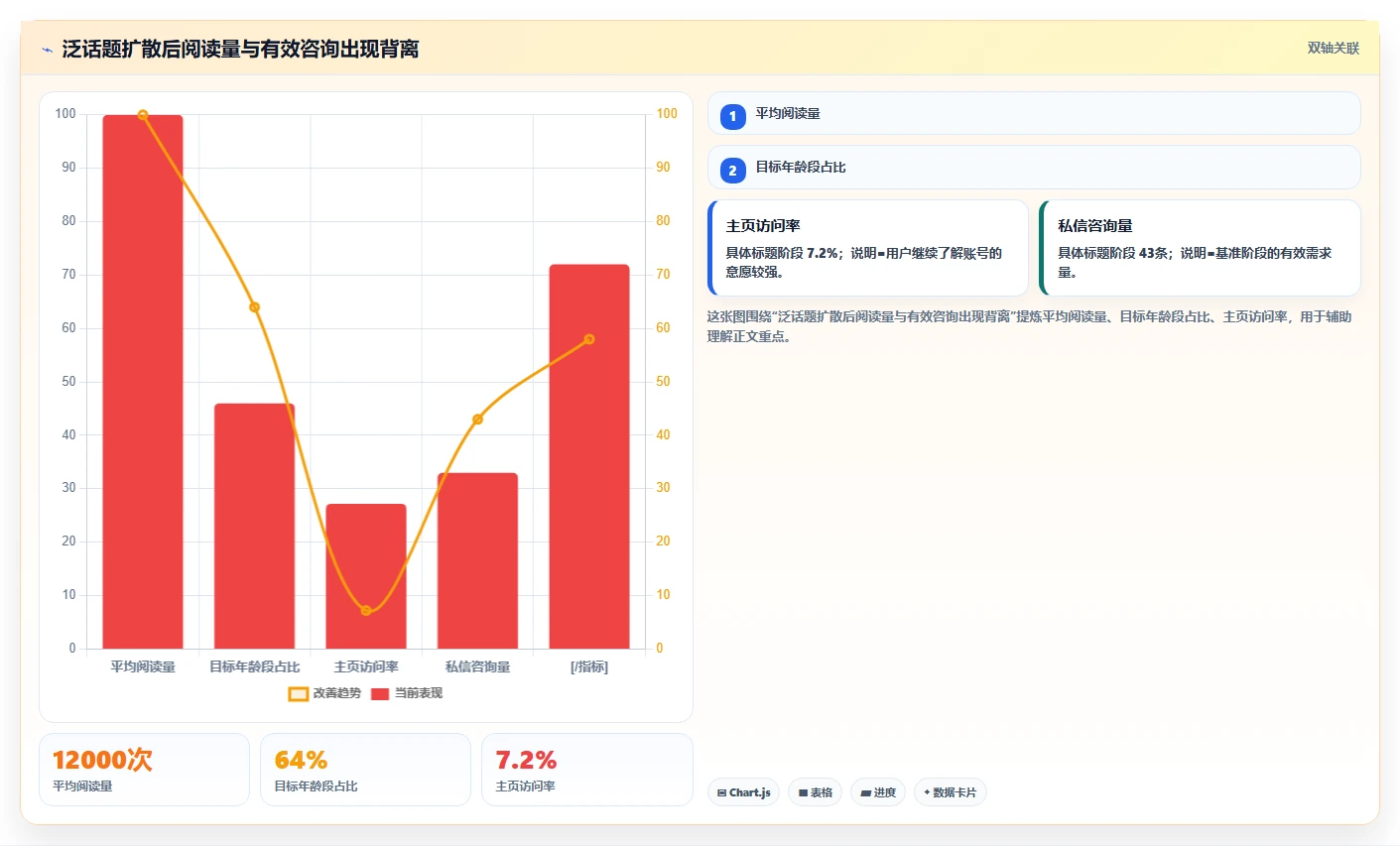Viewport: 1400px width, 846px height.
Task: Click the trend line point above 私信咨询量
Action: click(477, 420)
